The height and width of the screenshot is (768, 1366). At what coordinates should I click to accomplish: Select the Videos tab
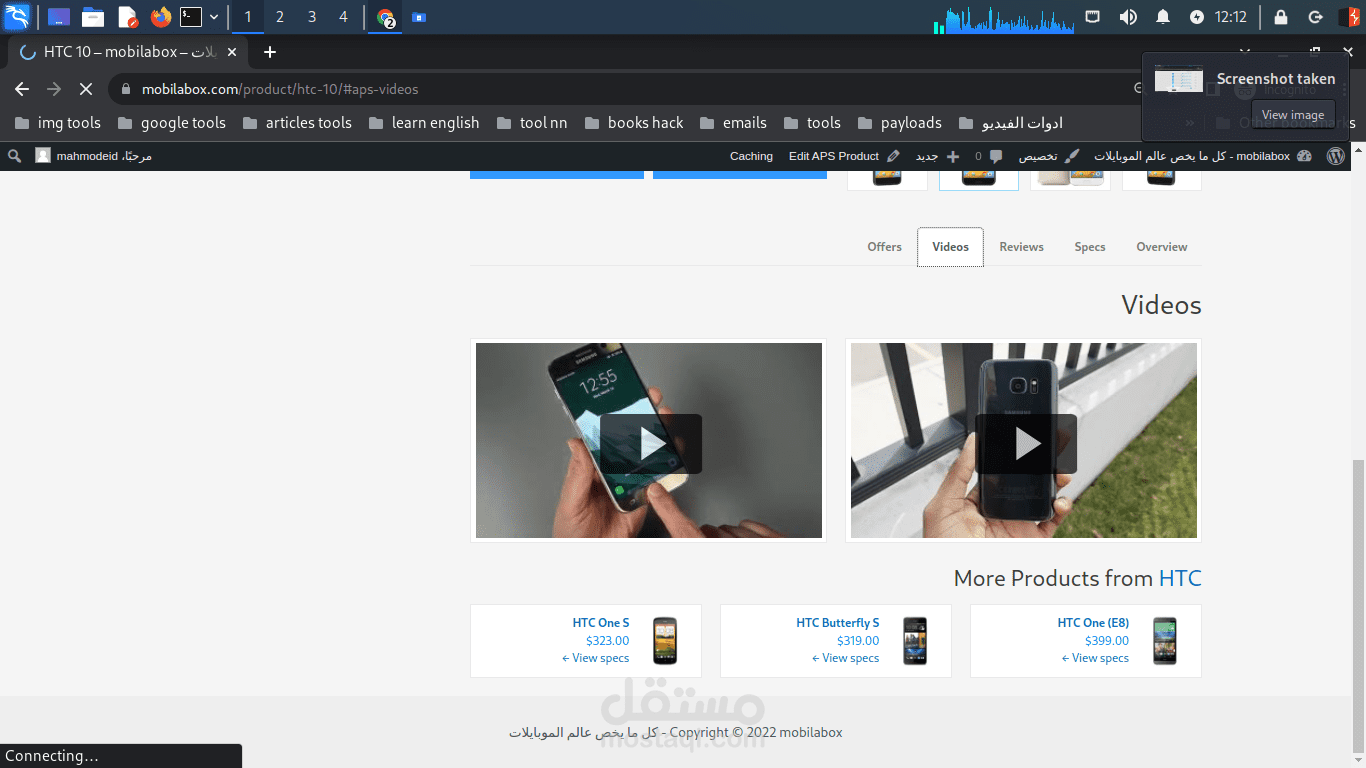coord(950,247)
